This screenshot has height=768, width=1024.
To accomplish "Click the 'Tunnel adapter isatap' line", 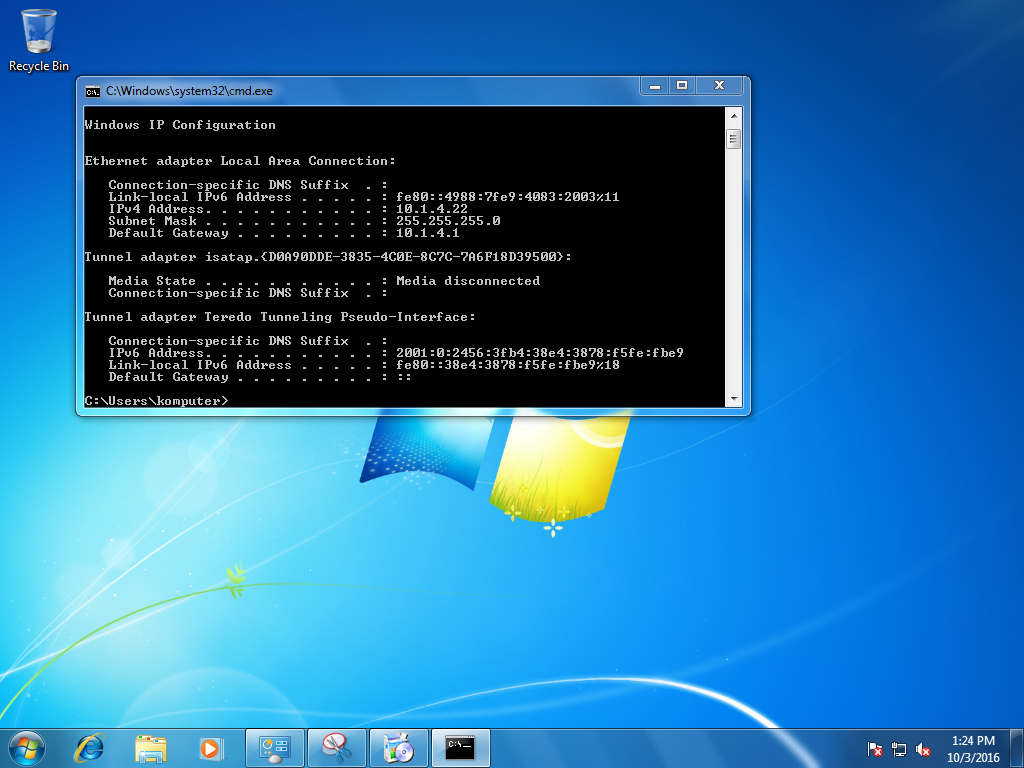I will (x=328, y=257).
